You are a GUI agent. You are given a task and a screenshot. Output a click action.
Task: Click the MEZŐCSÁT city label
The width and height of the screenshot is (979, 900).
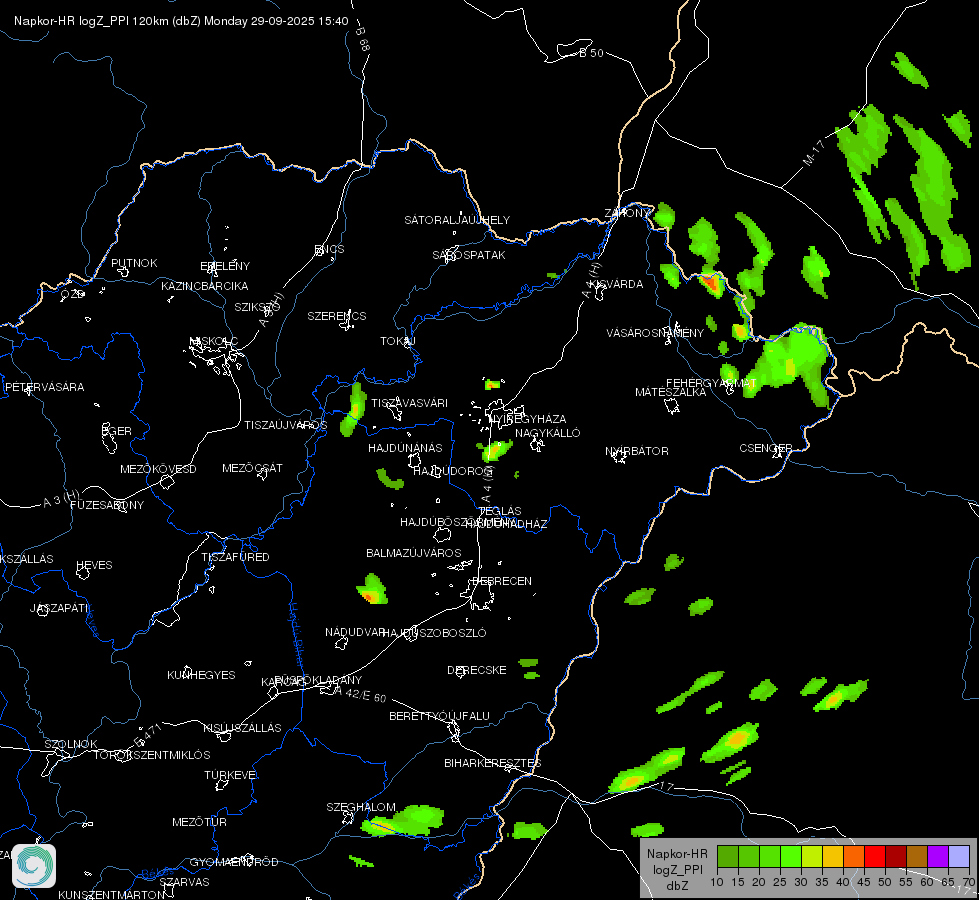click(x=252, y=468)
